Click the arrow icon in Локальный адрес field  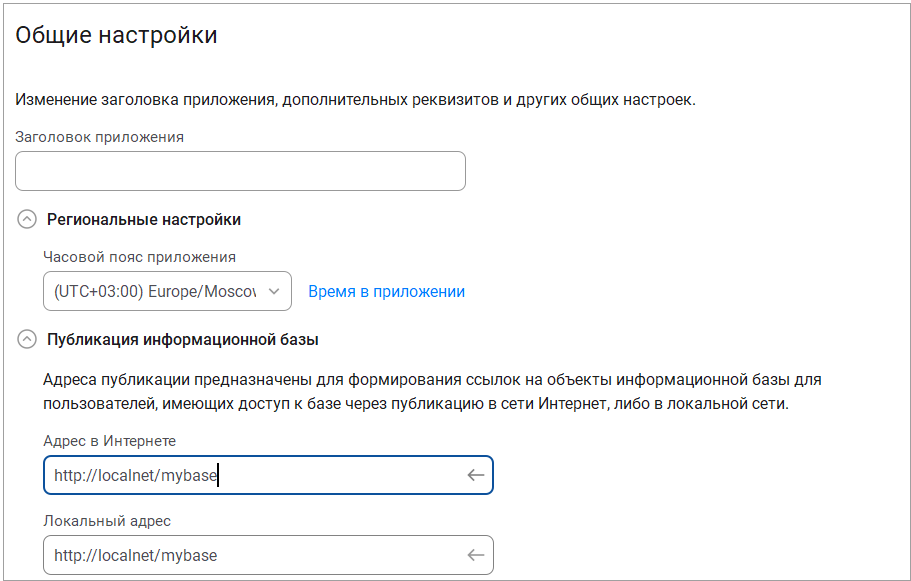click(475, 555)
